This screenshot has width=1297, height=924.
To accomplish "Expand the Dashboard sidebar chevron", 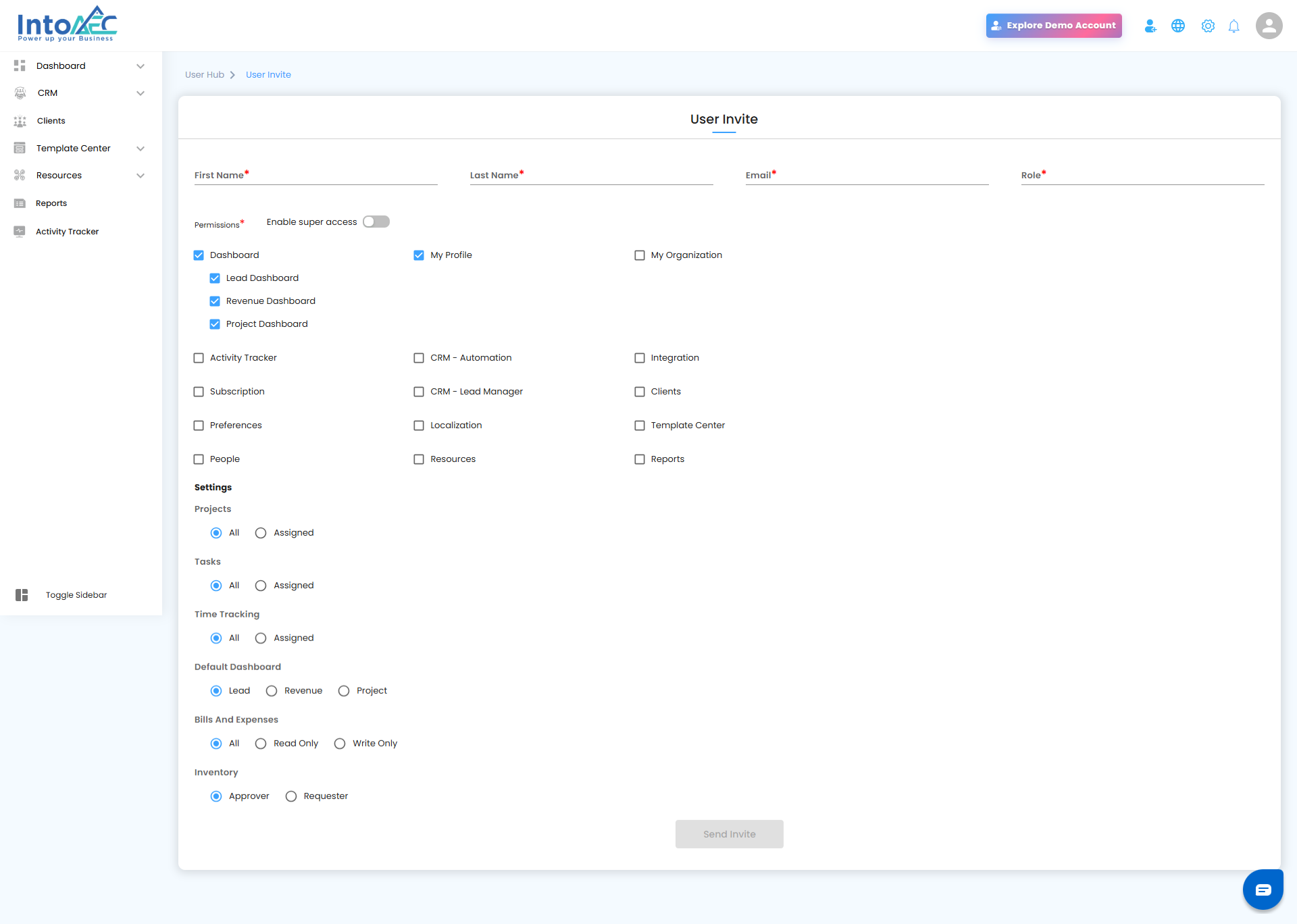I will coord(141,66).
